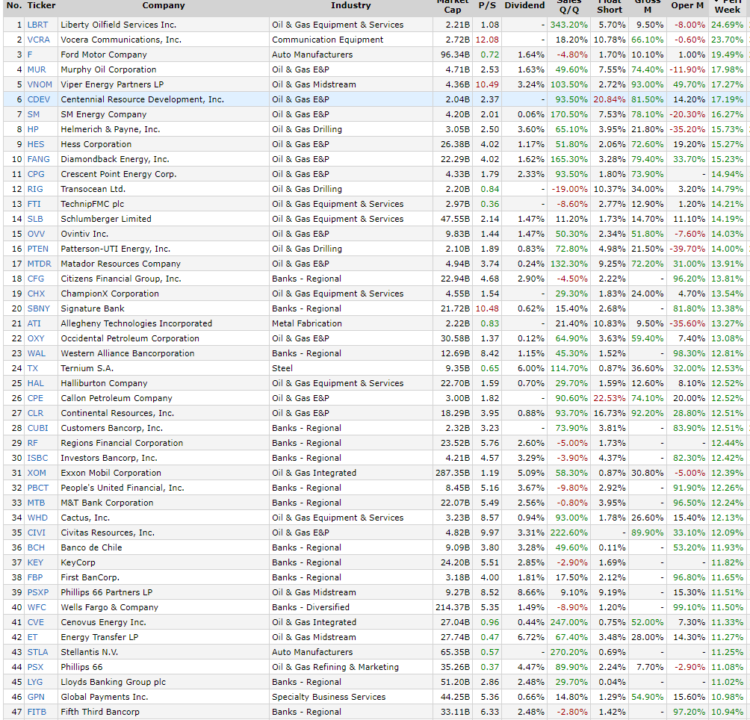Open the WAL ticker link
The height and width of the screenshot is (720, 750).
click(36, 353)
